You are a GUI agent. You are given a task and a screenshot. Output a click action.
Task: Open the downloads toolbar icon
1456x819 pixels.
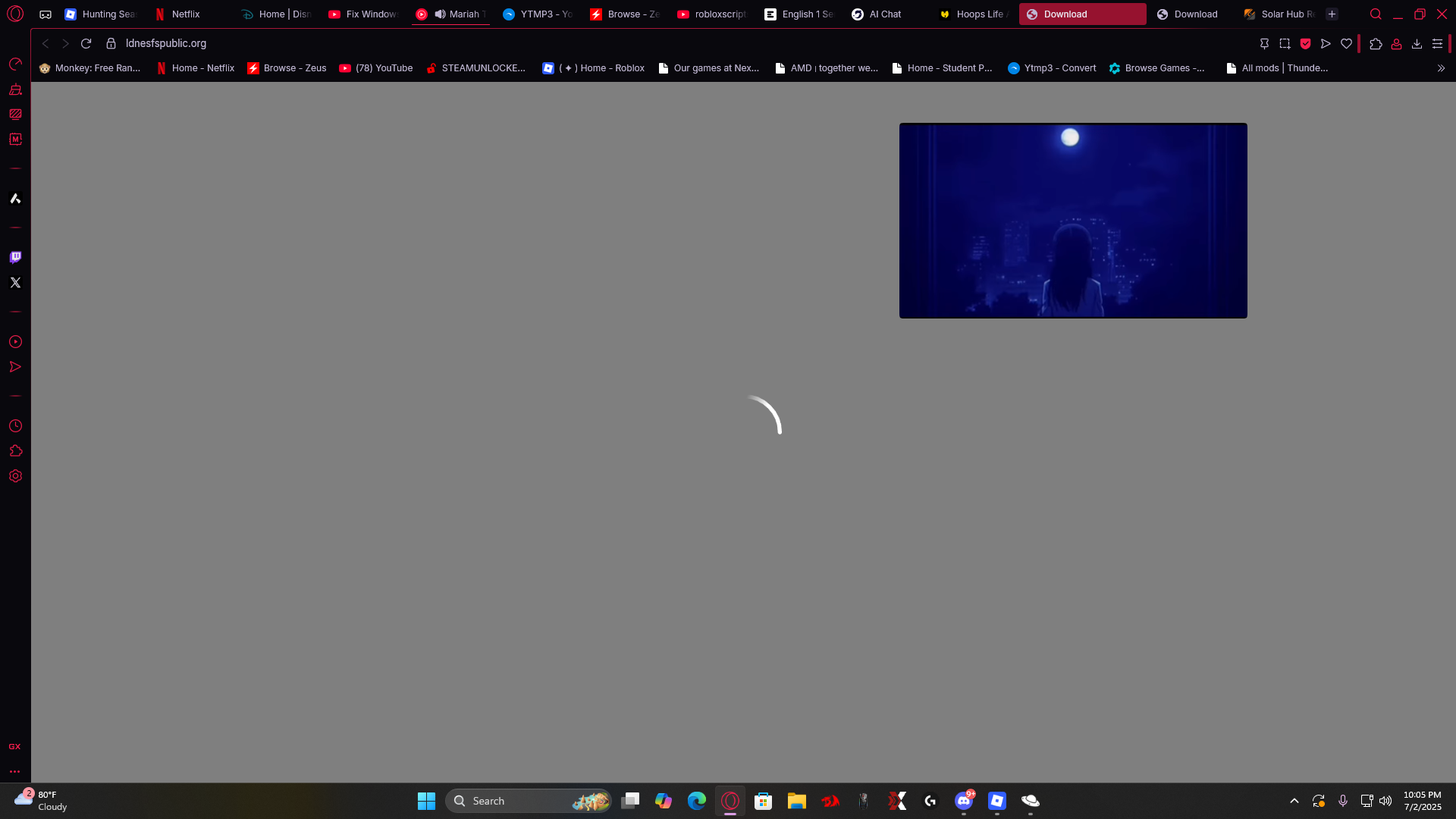click(x=1417, y=44)
